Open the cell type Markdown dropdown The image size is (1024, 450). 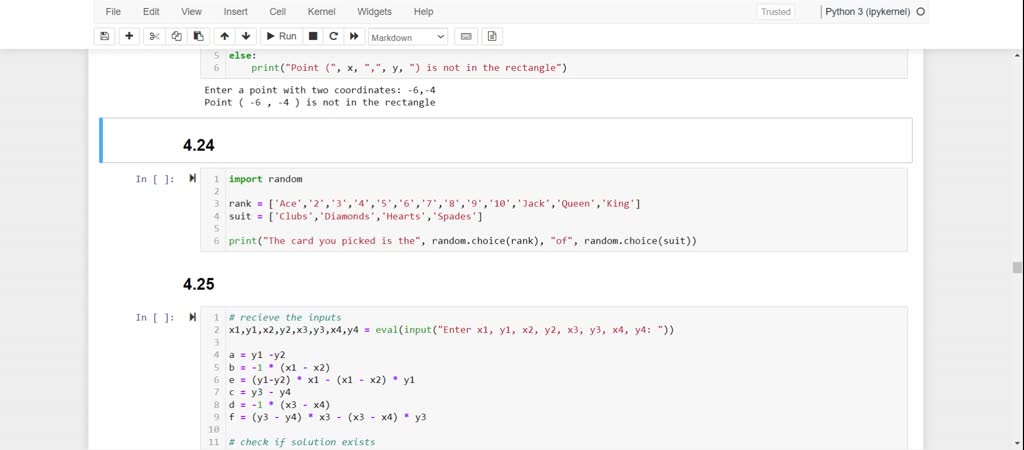pos(408,37)
